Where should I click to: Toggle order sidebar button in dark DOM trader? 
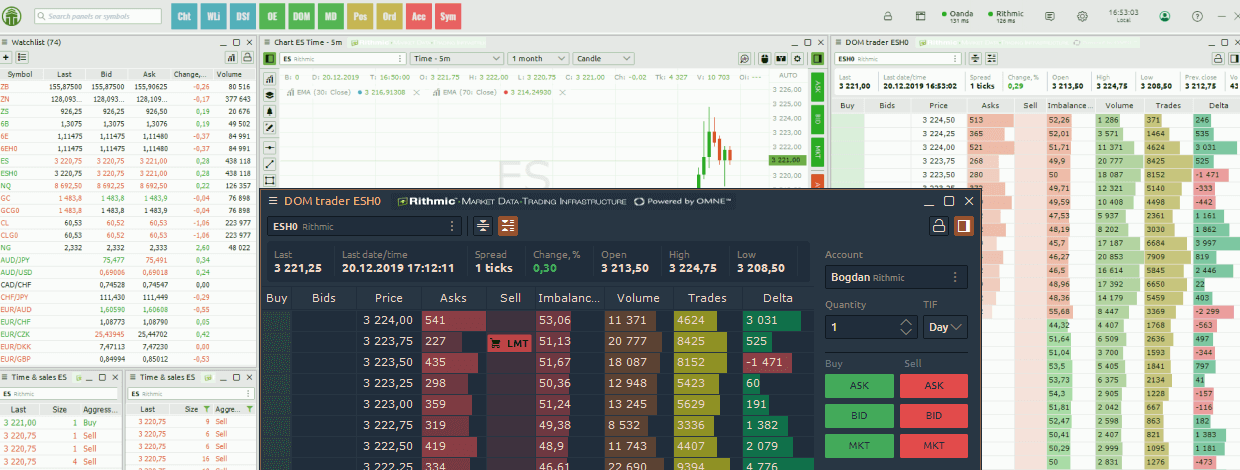[963, 225]
